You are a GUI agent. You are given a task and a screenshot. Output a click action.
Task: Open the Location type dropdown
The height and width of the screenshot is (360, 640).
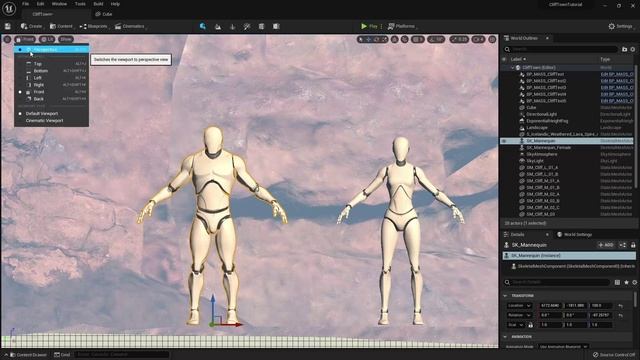click(519, 306)
